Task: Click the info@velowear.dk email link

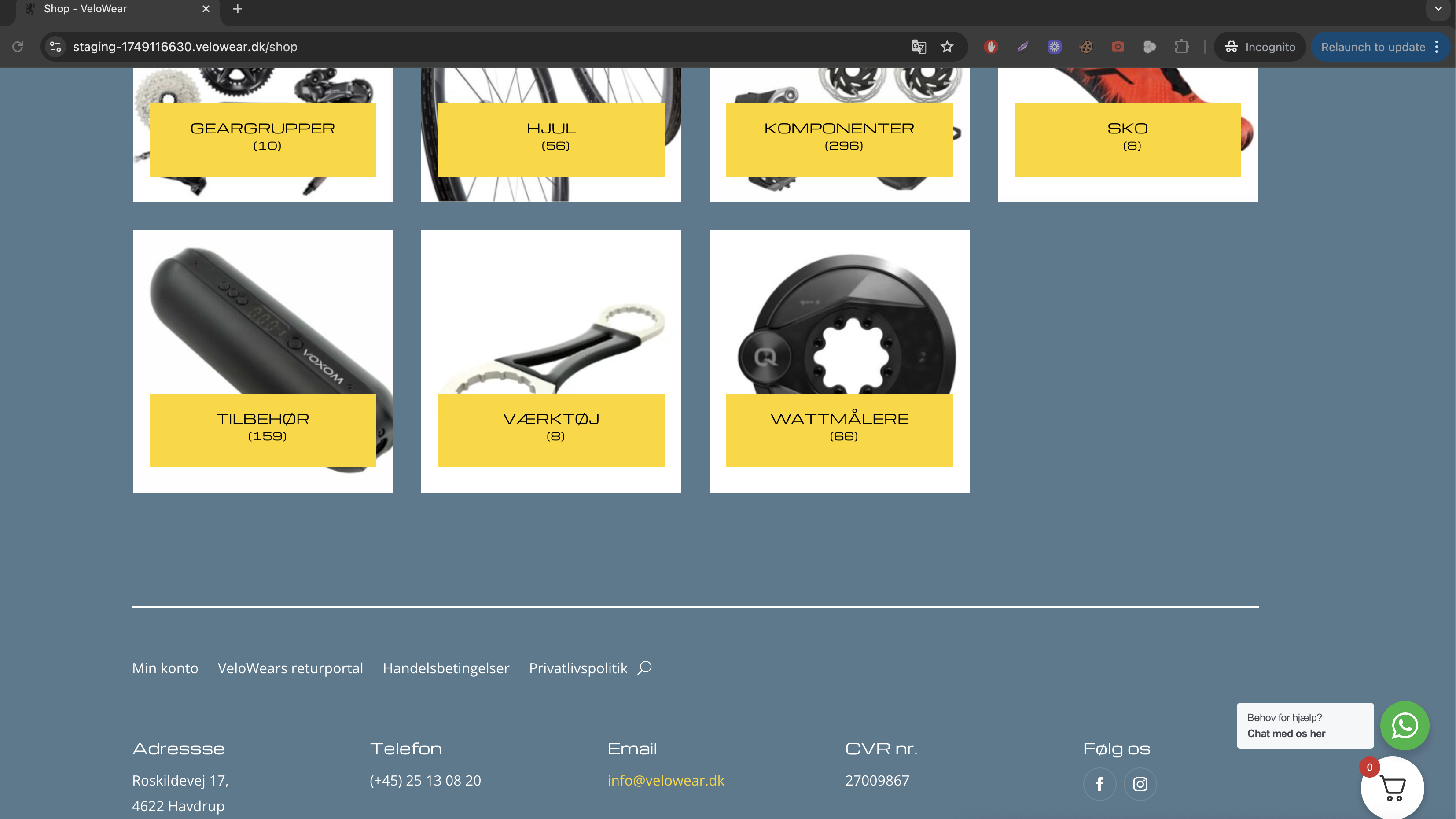Action: click(x=666, y=781)
